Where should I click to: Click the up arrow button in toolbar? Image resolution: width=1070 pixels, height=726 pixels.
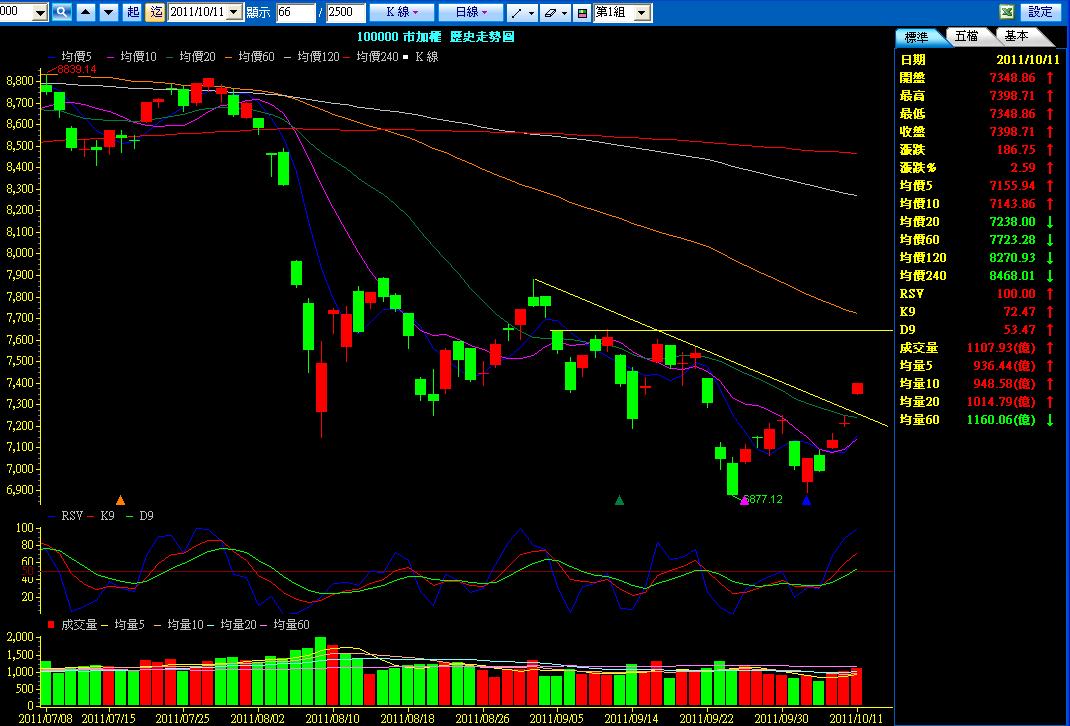coord(86,12)
